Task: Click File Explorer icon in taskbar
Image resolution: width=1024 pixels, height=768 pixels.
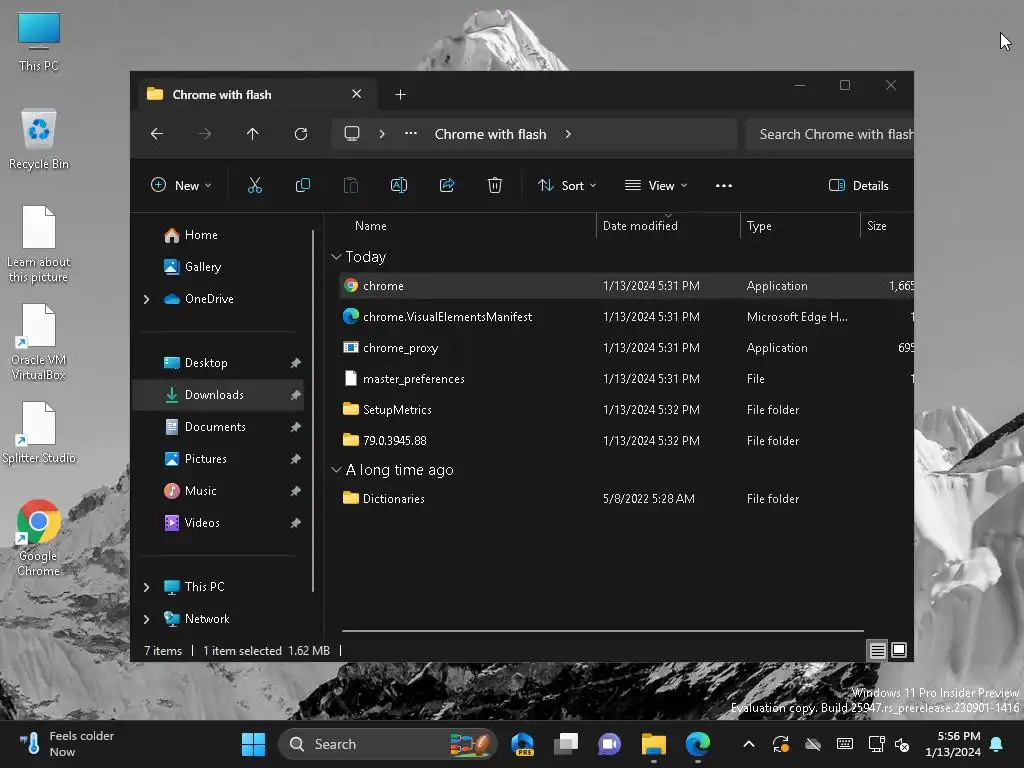Action: coord(653,744)
